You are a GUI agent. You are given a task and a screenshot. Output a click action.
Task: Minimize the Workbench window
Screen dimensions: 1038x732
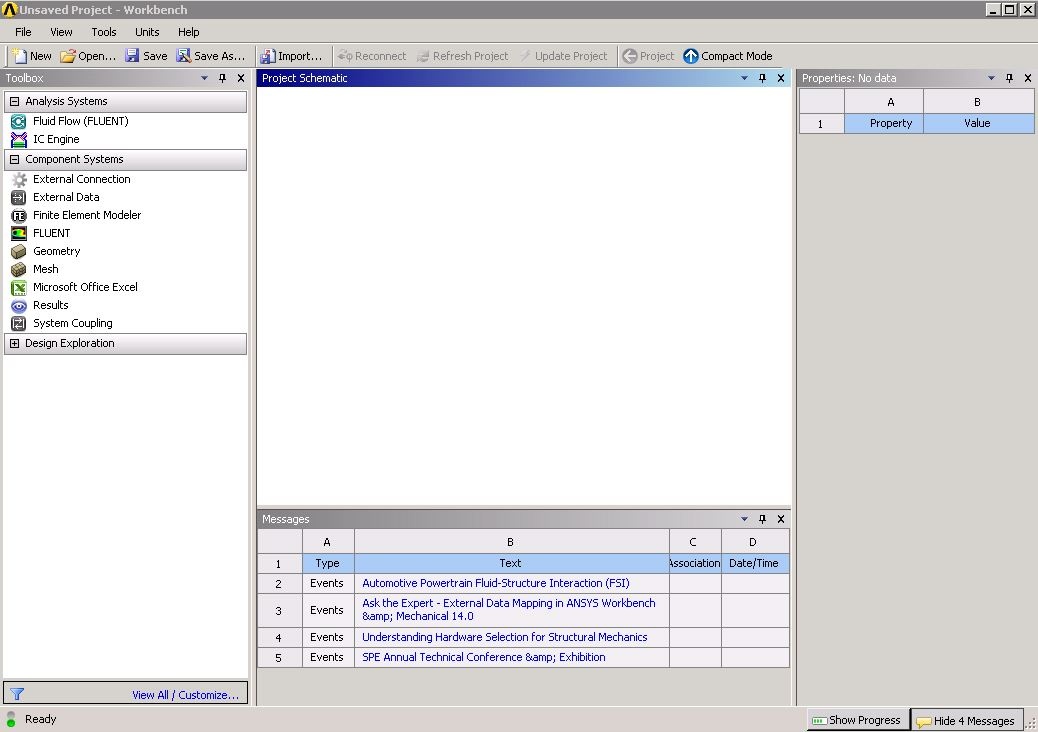pos(992,9)
